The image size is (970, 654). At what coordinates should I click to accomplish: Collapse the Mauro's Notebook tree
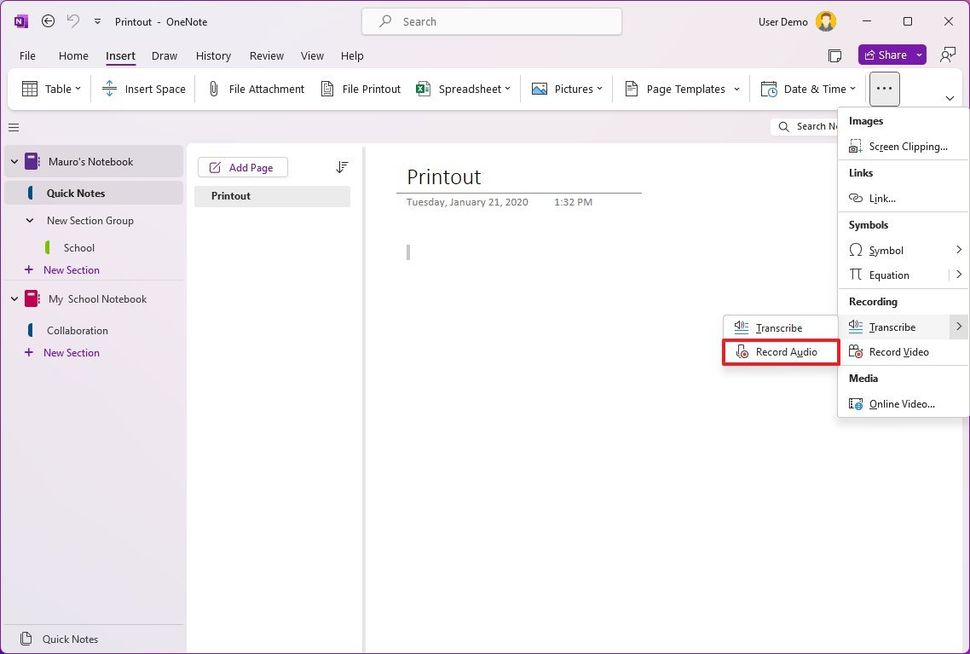[13, 161]
